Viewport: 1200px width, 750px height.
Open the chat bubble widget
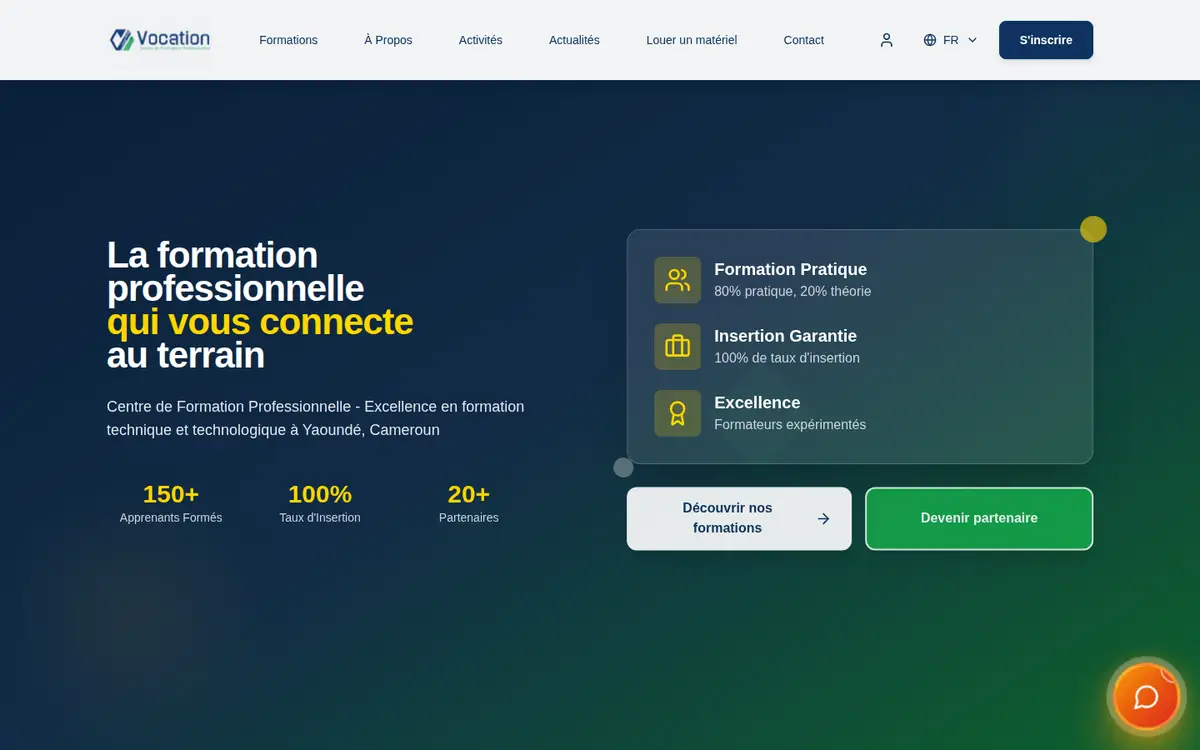tap(1146, 697)
